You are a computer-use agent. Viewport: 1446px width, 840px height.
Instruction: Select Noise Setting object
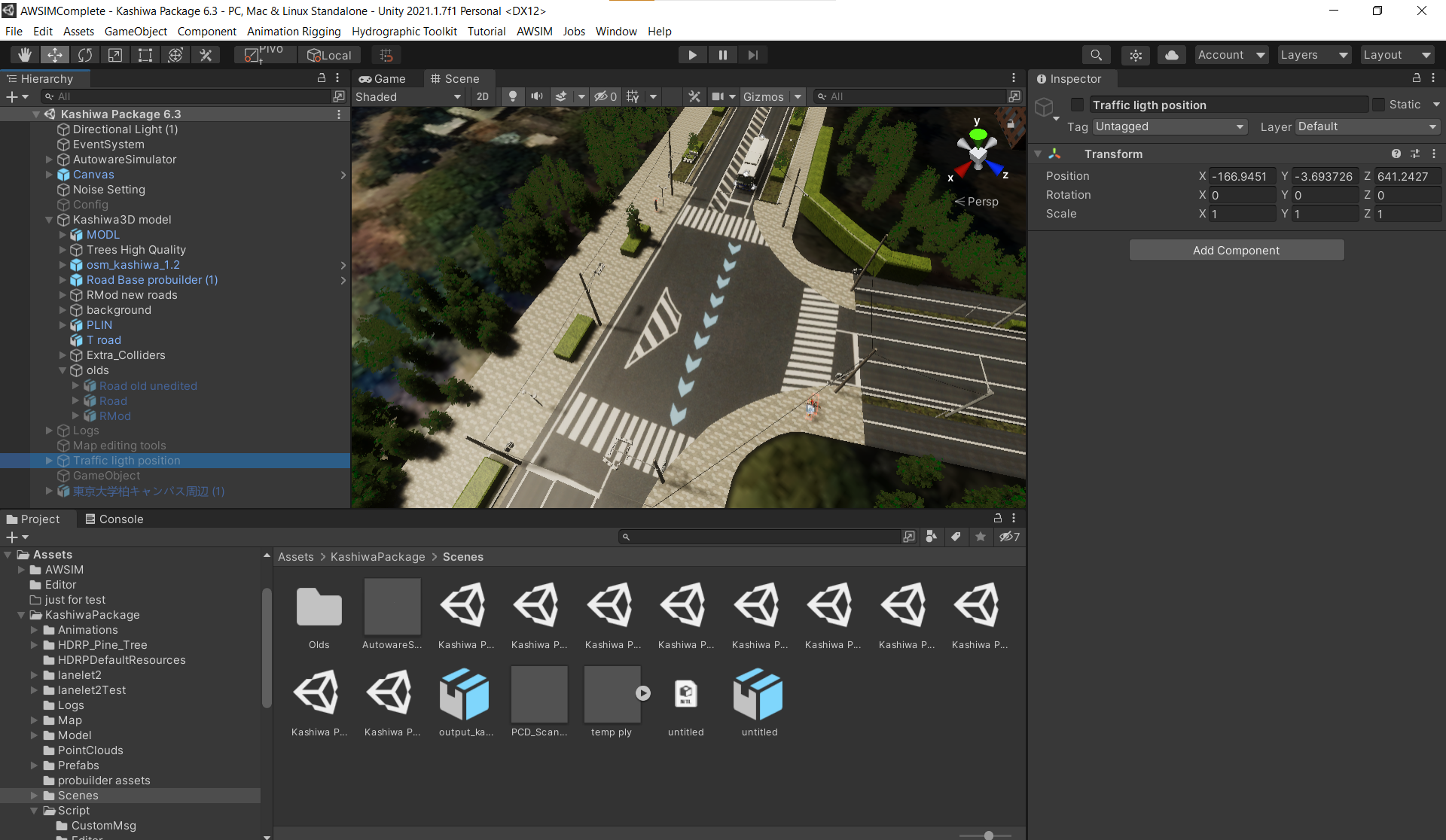click(108, 190)
